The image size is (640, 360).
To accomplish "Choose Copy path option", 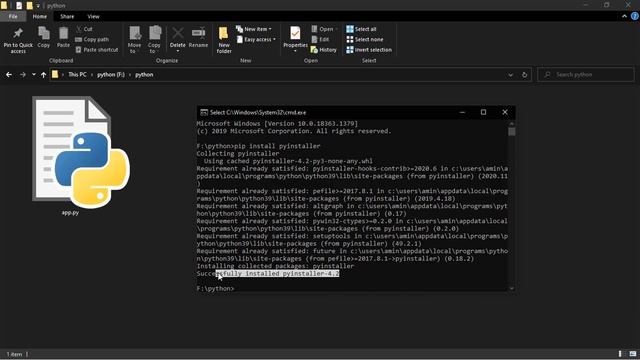I will pos(92,39).
